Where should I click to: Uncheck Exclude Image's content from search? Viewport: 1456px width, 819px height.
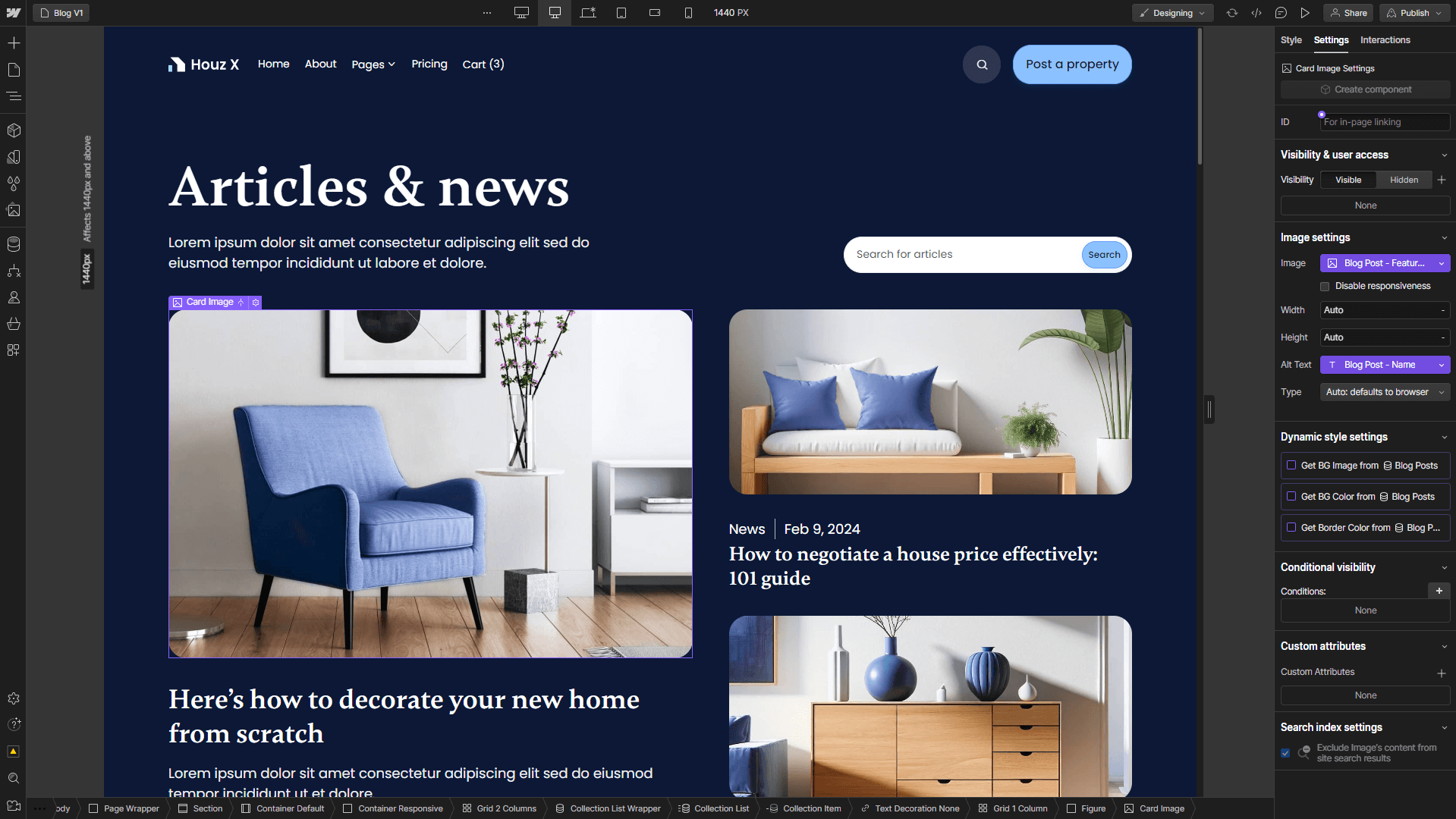click(1285, 753)
